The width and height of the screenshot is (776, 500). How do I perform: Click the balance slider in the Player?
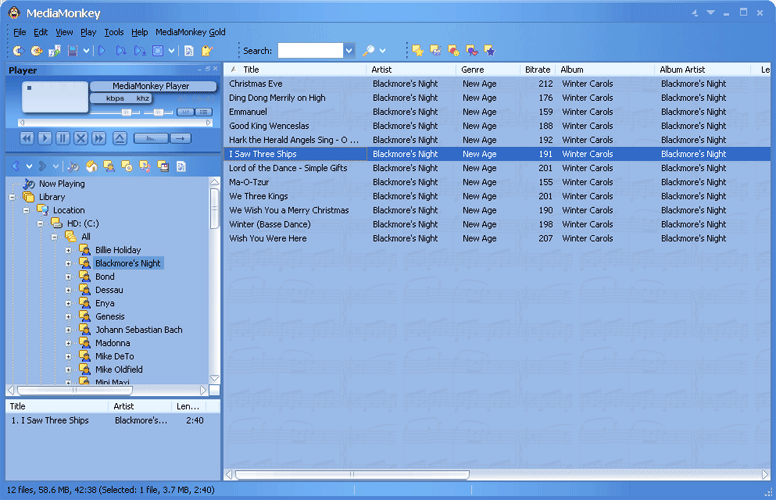point(158,112)
